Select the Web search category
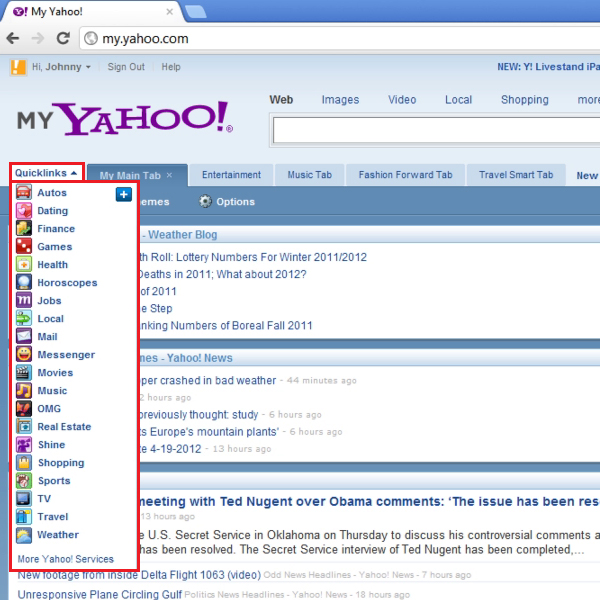 [x=281, y=100]
